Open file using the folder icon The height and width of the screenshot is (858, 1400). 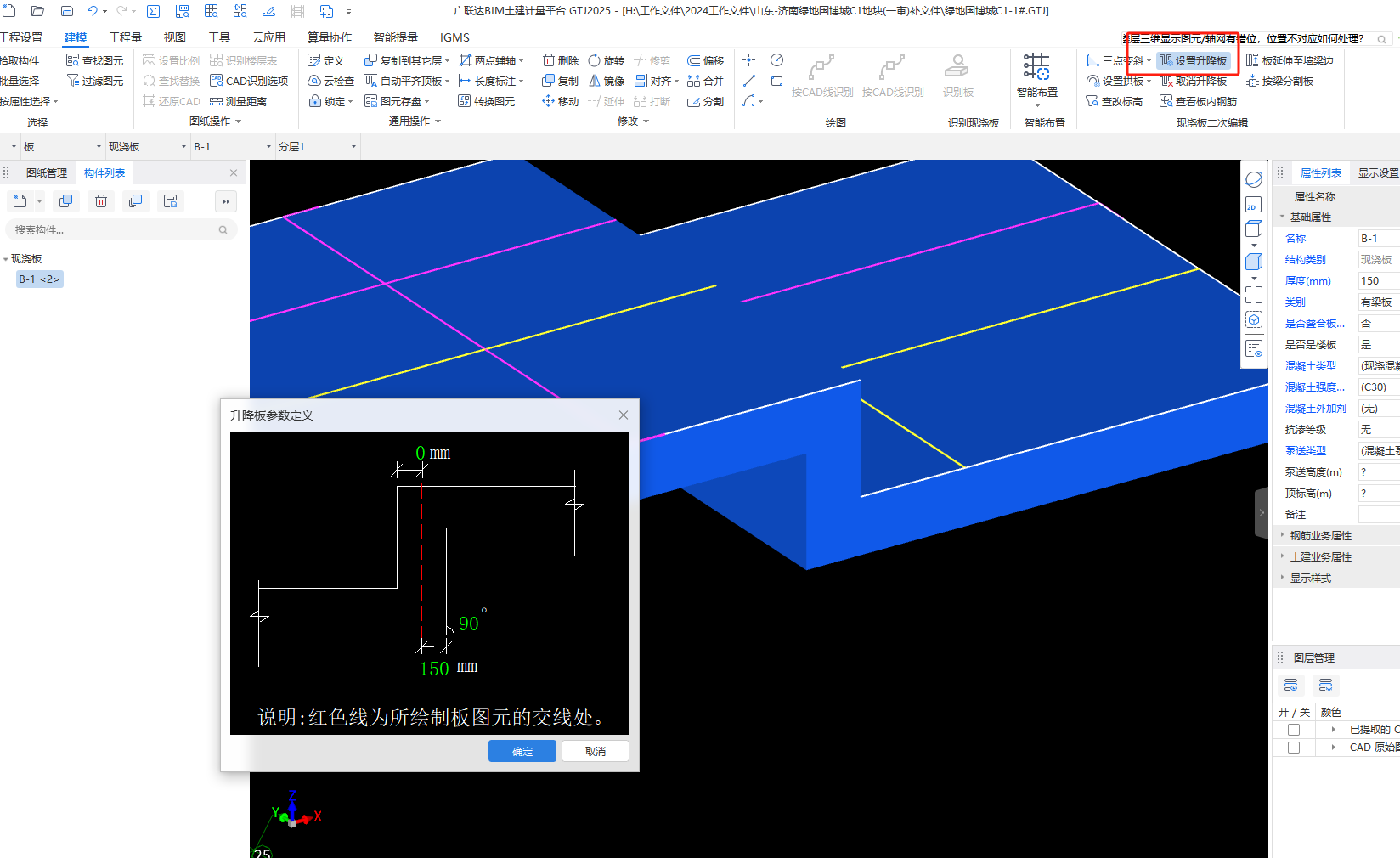(x=37, y=11)
